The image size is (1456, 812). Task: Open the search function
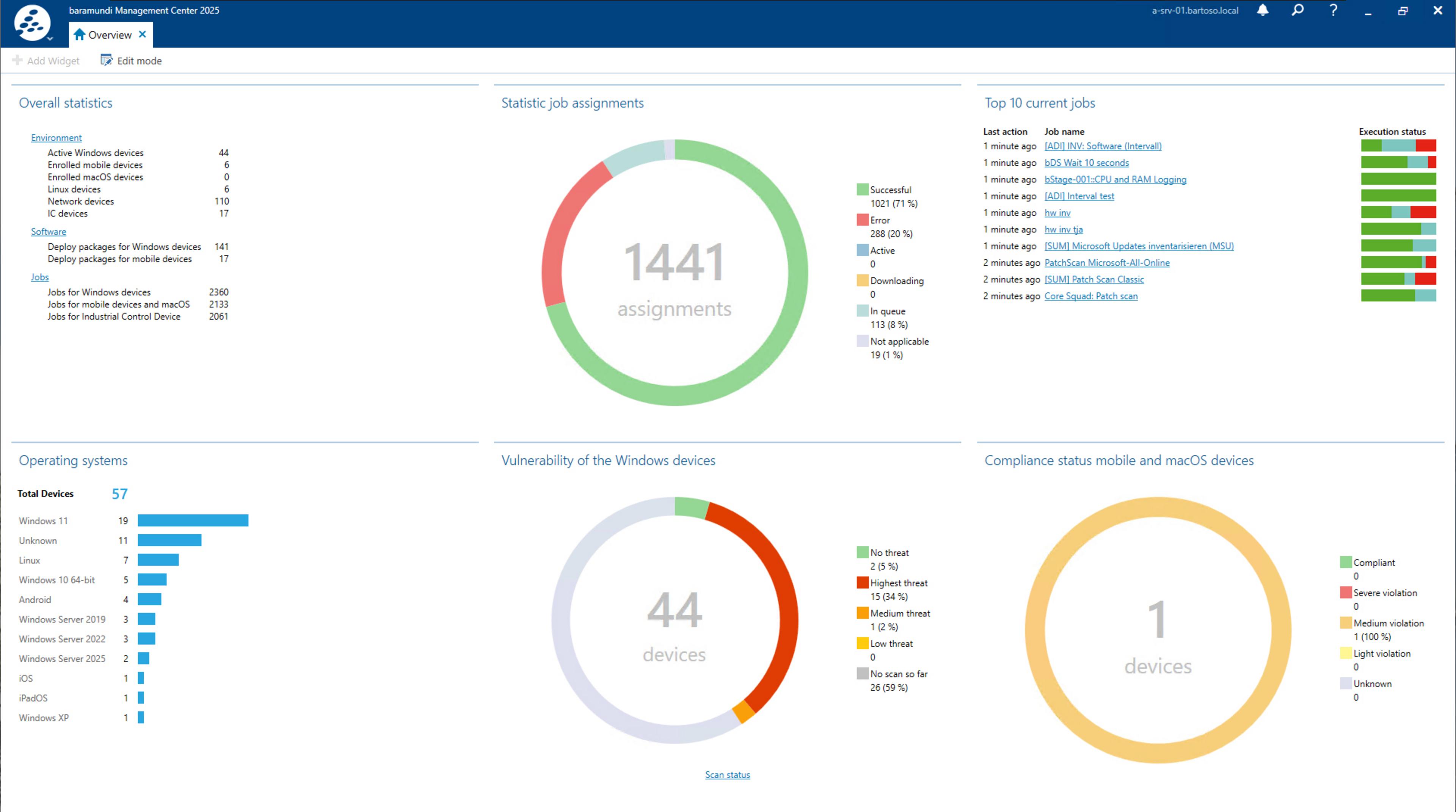point(1298,10)
